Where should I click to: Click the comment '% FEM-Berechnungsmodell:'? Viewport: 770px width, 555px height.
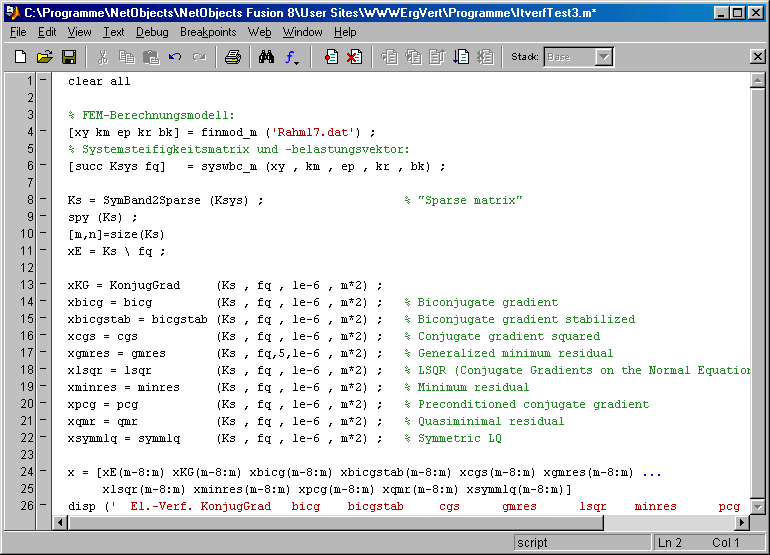point(151,115)
